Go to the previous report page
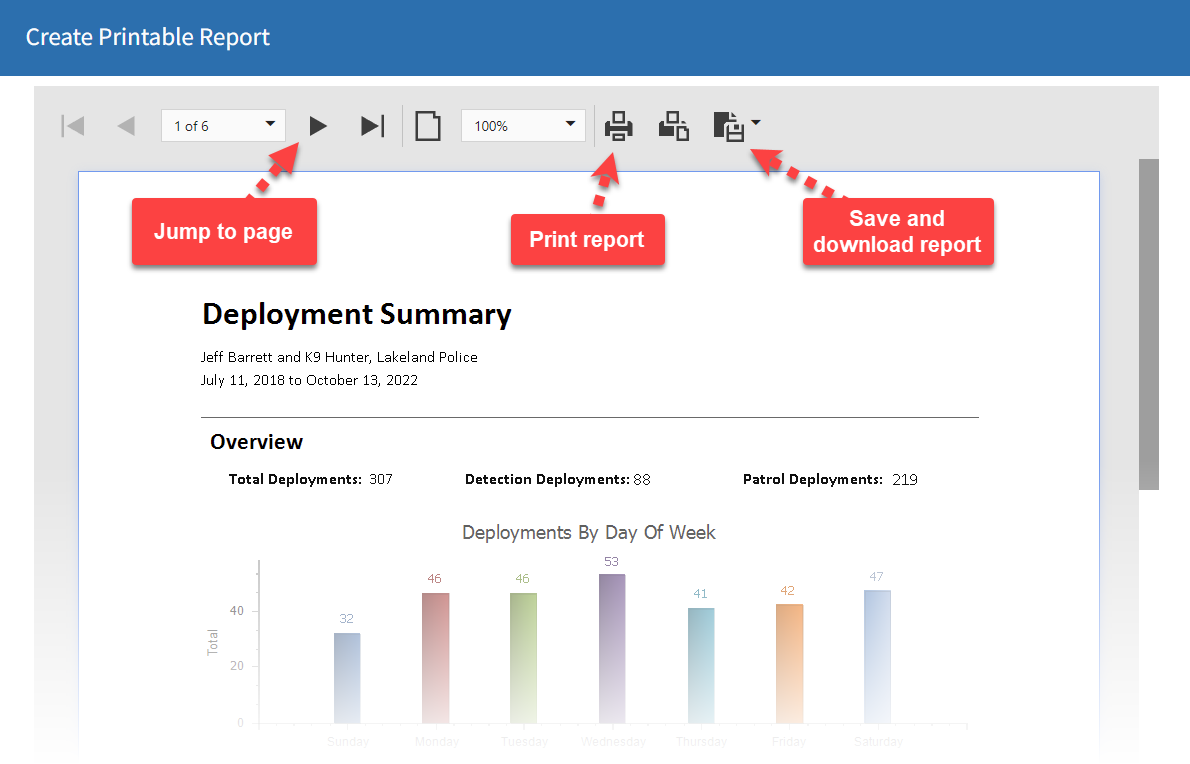Viewport: 1190px width, 764px height. (x=126, y=126)
